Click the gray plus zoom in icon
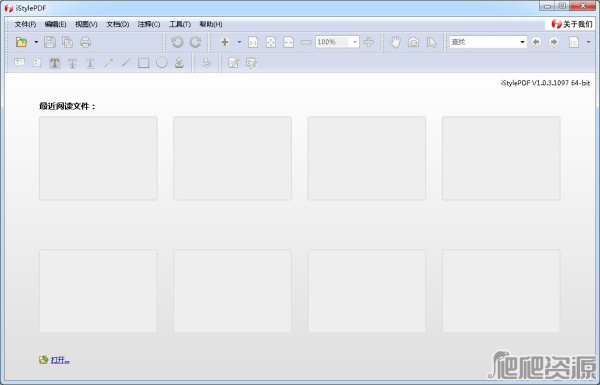The width and height of the screenshot is (600, 385). [368, 42]
